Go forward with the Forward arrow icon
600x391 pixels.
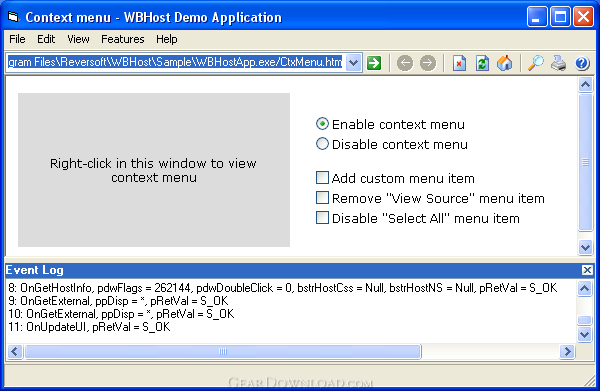click(x=428, y=63)
